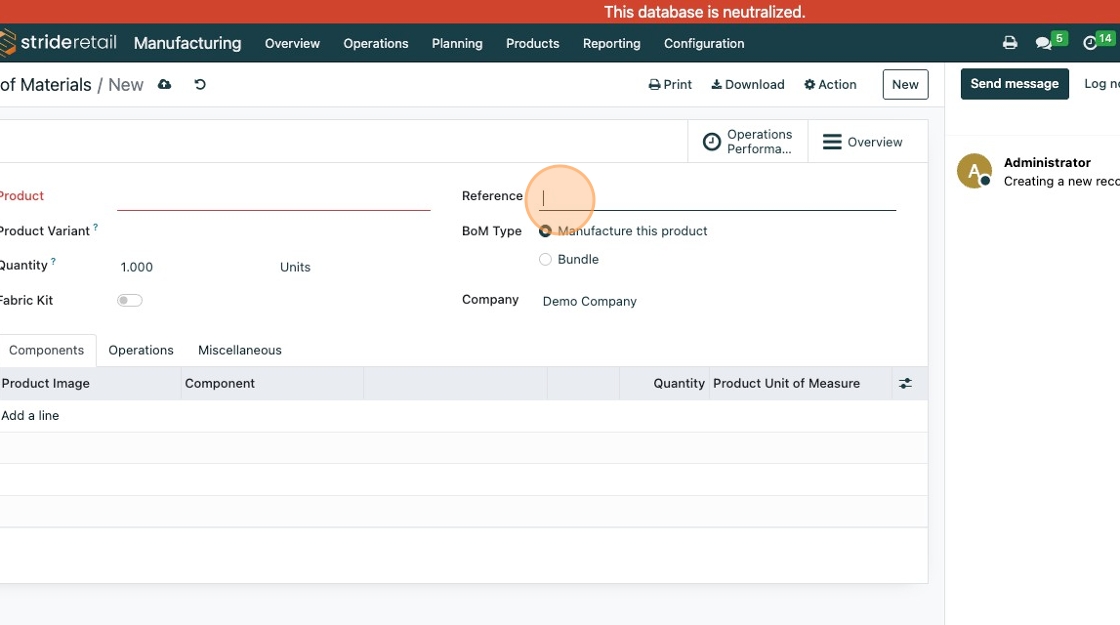
Task: Click the column settings adjust icon
Action: [905, 383]
